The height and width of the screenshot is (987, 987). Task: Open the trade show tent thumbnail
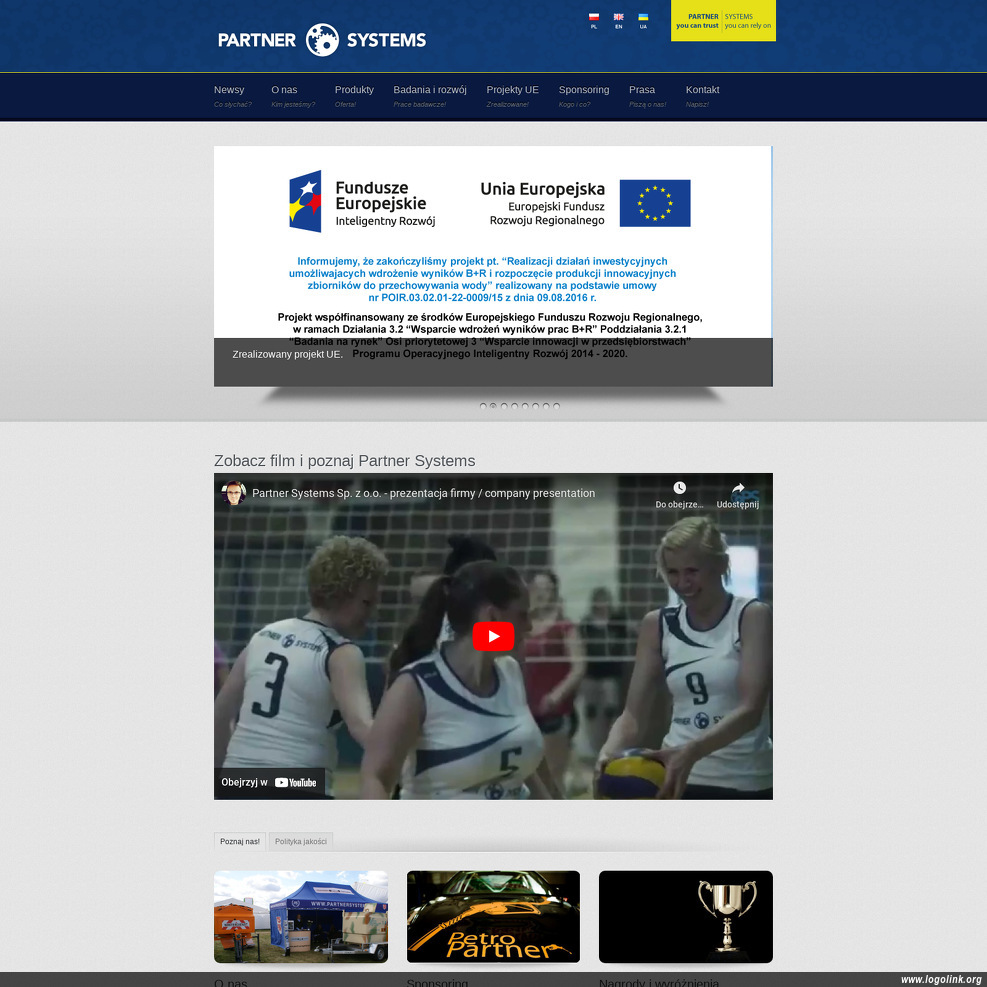[x=301, y=916]
